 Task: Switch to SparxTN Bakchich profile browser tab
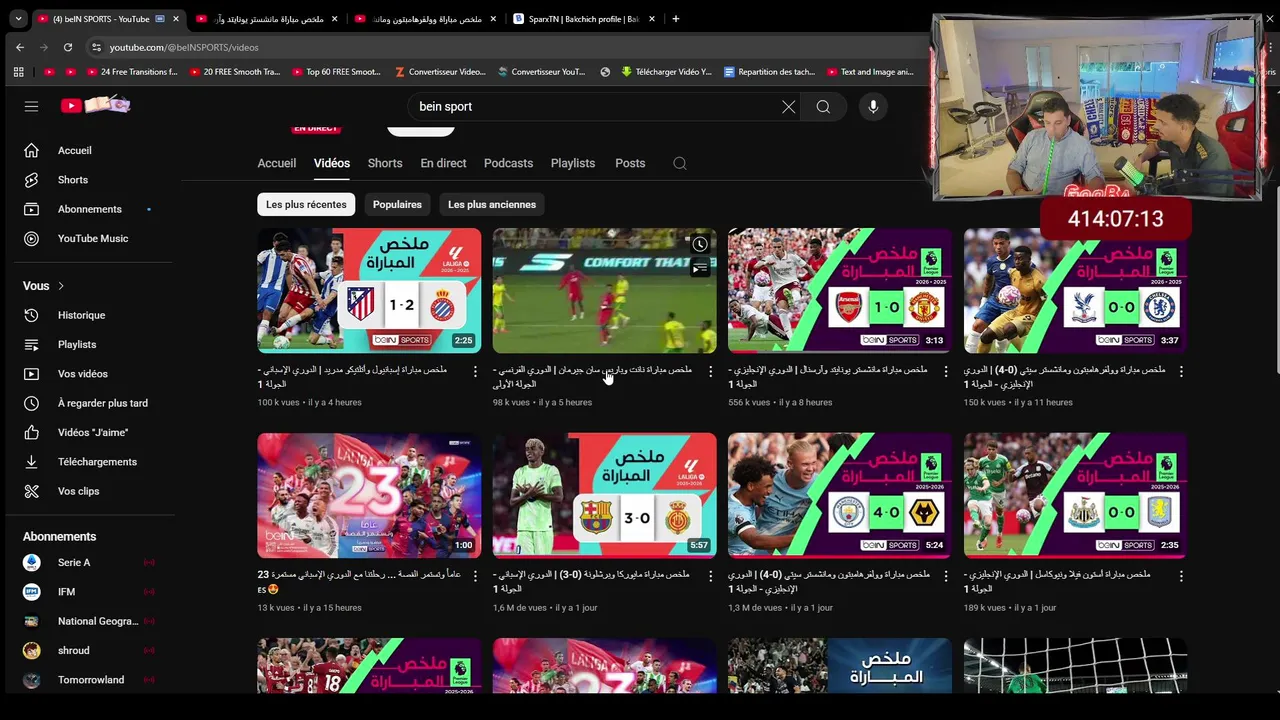[x=576, y=18]
